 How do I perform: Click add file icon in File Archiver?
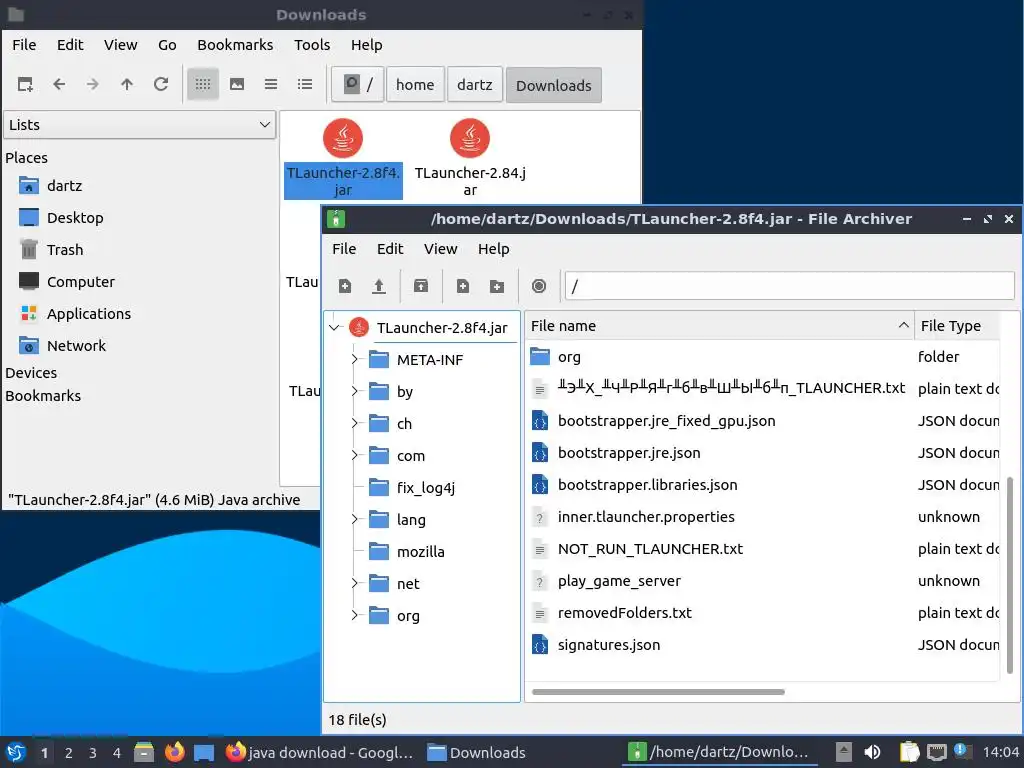(x=463, y=286)
